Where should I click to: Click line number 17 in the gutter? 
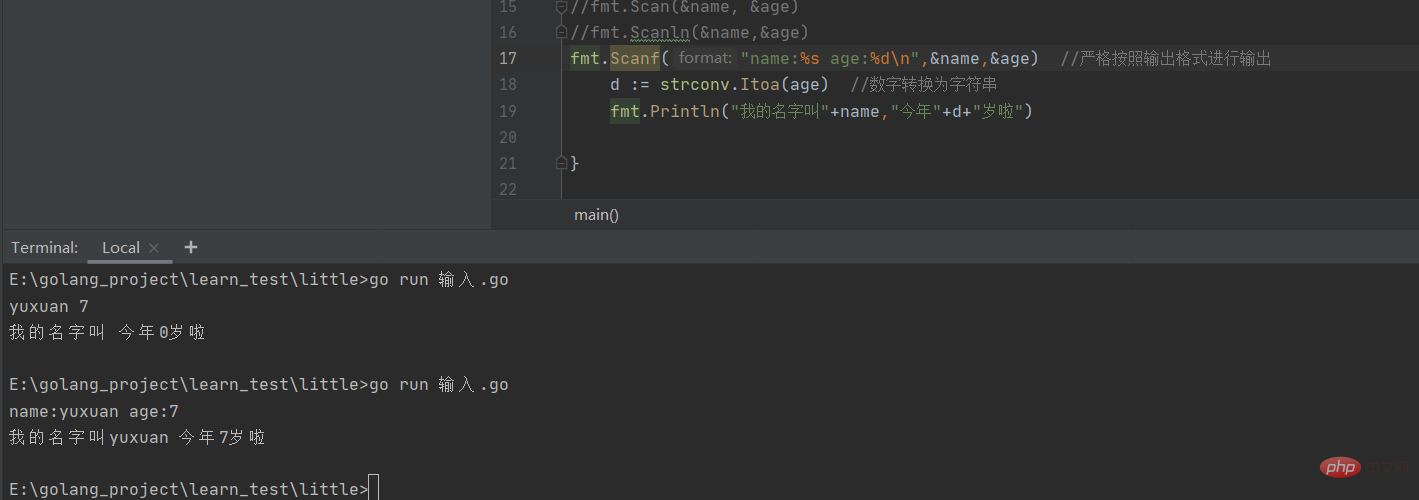pos(507,59)
